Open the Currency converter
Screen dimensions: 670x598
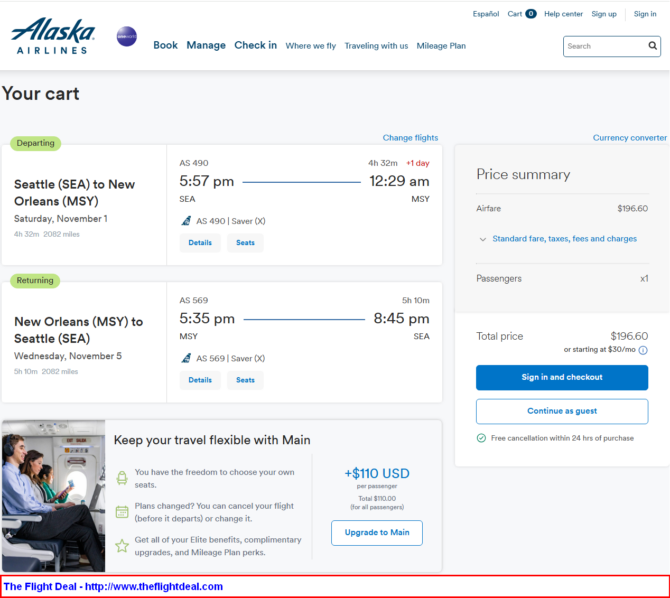click(629, 138)
